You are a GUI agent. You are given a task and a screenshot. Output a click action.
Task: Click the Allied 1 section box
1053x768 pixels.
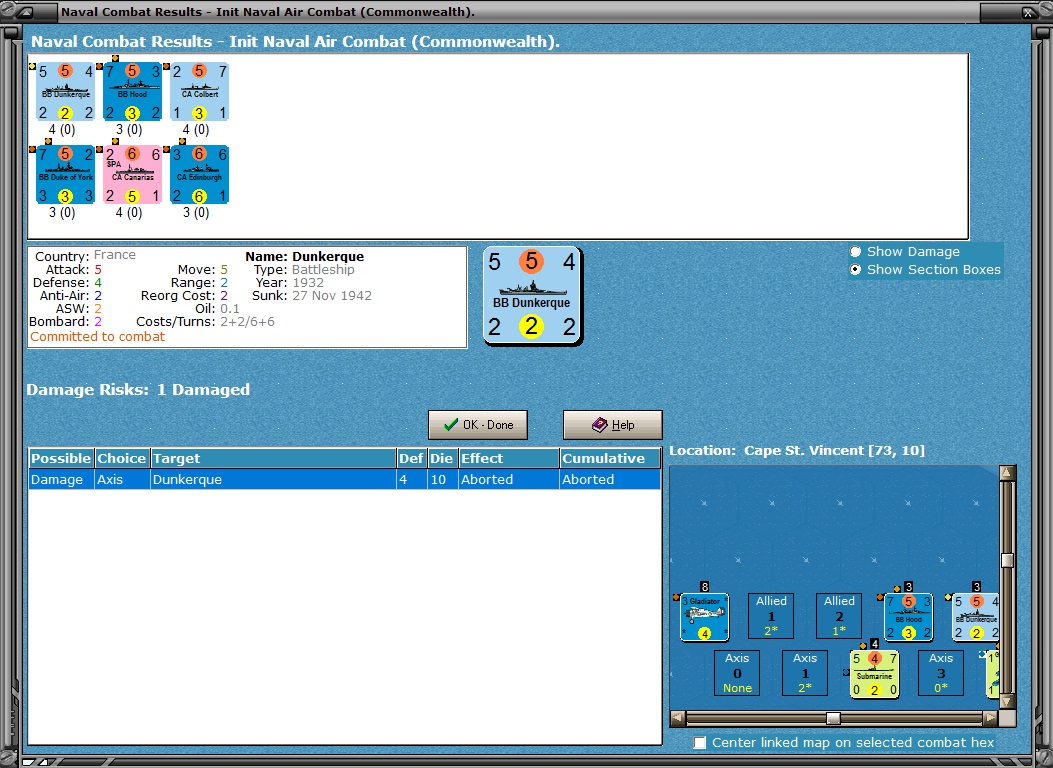771,616
